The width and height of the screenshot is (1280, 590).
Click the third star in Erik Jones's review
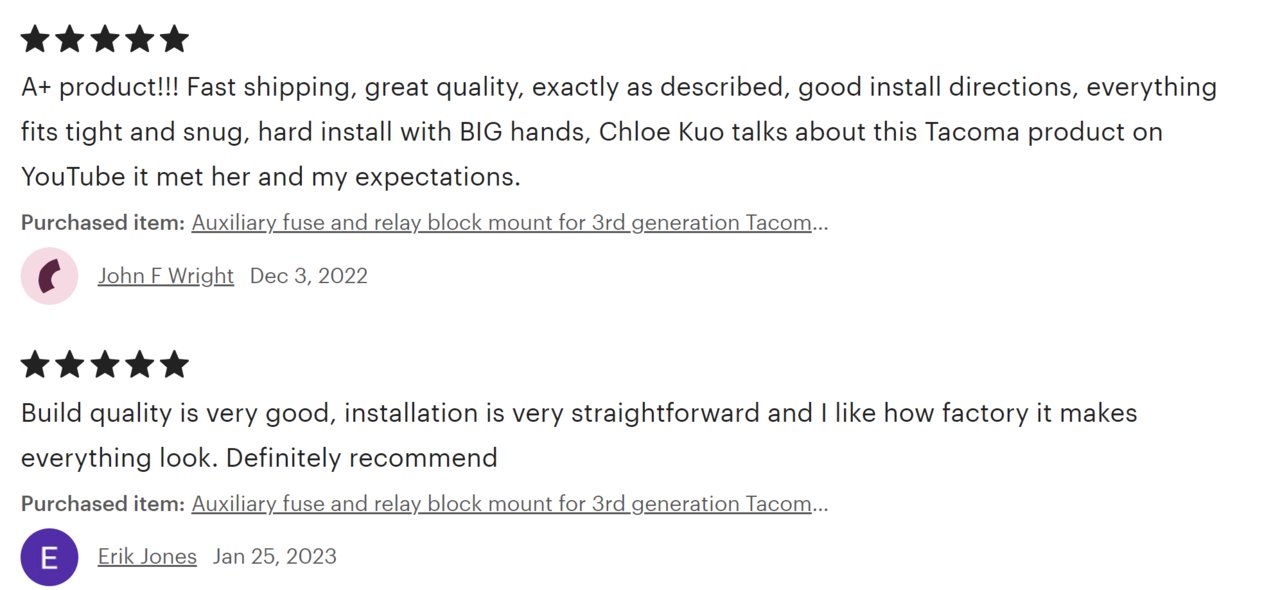point(105,364)
